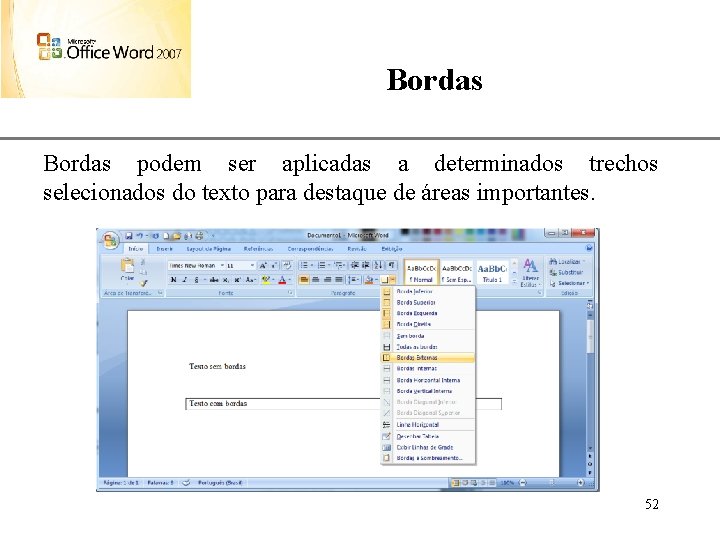Click the Numbering list icon

point(323,265)
